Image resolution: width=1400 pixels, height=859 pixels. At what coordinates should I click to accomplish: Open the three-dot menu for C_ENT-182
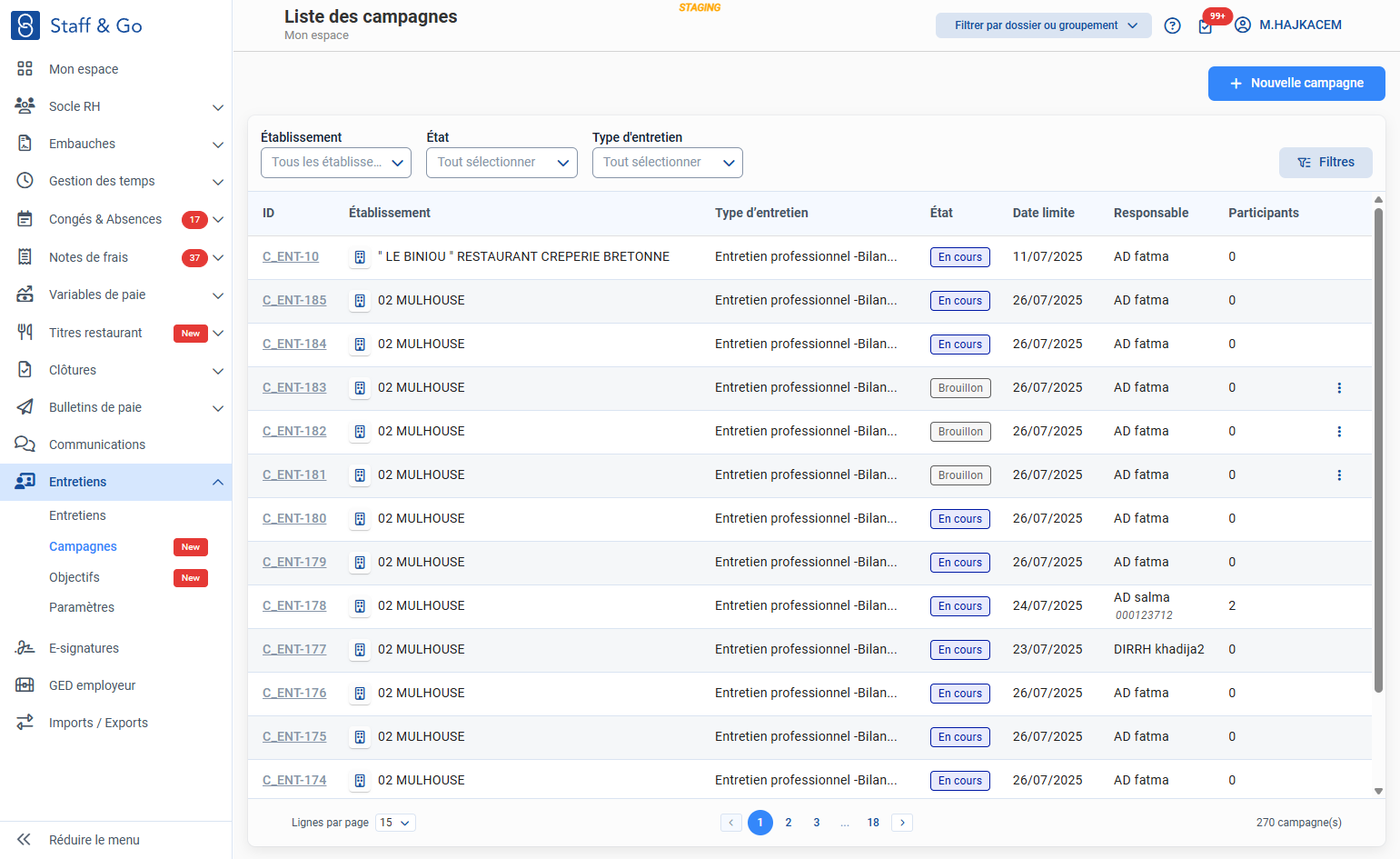coord(1339,432)
